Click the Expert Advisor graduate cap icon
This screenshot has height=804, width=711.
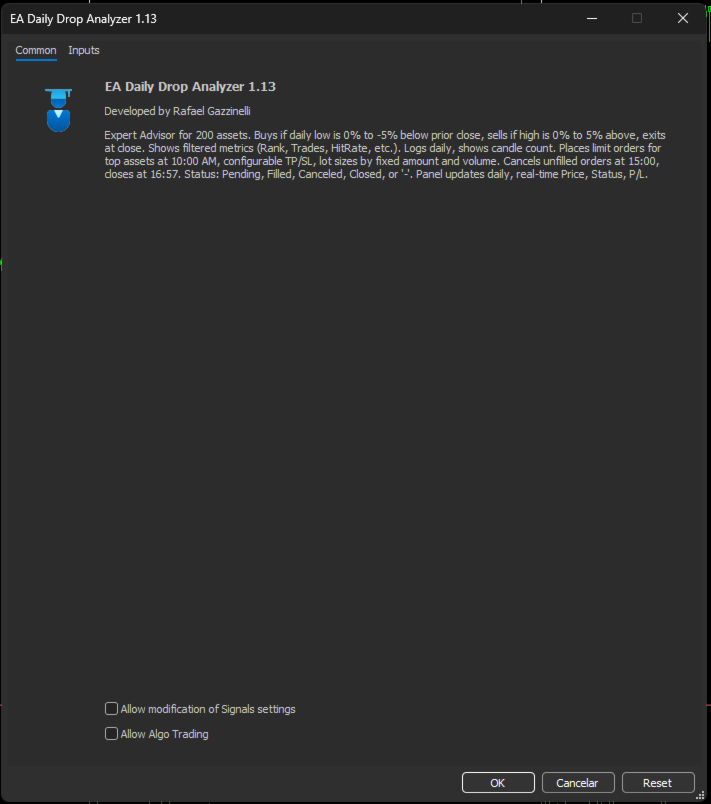point(58,110)
